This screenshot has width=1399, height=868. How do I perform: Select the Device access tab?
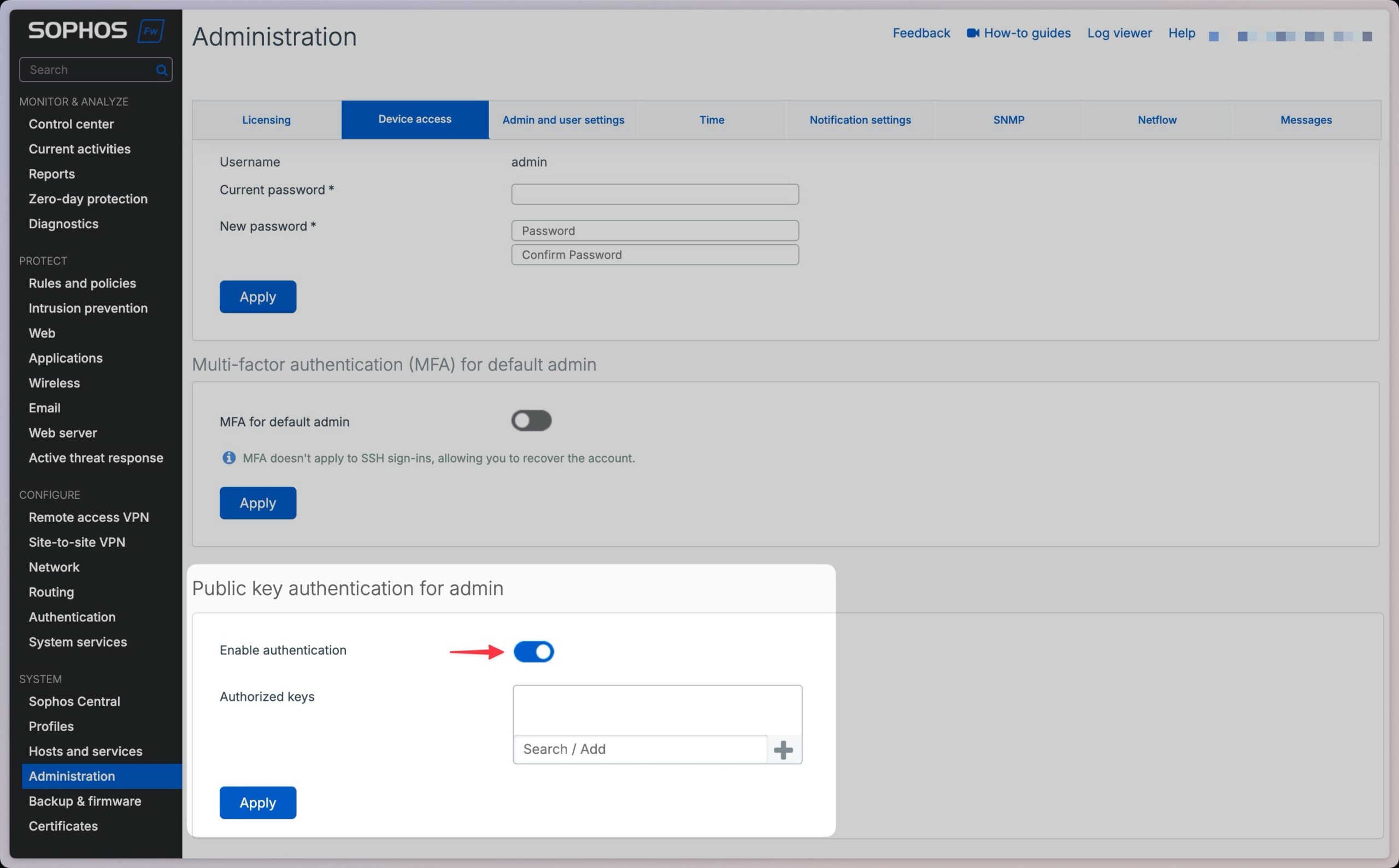415,120
